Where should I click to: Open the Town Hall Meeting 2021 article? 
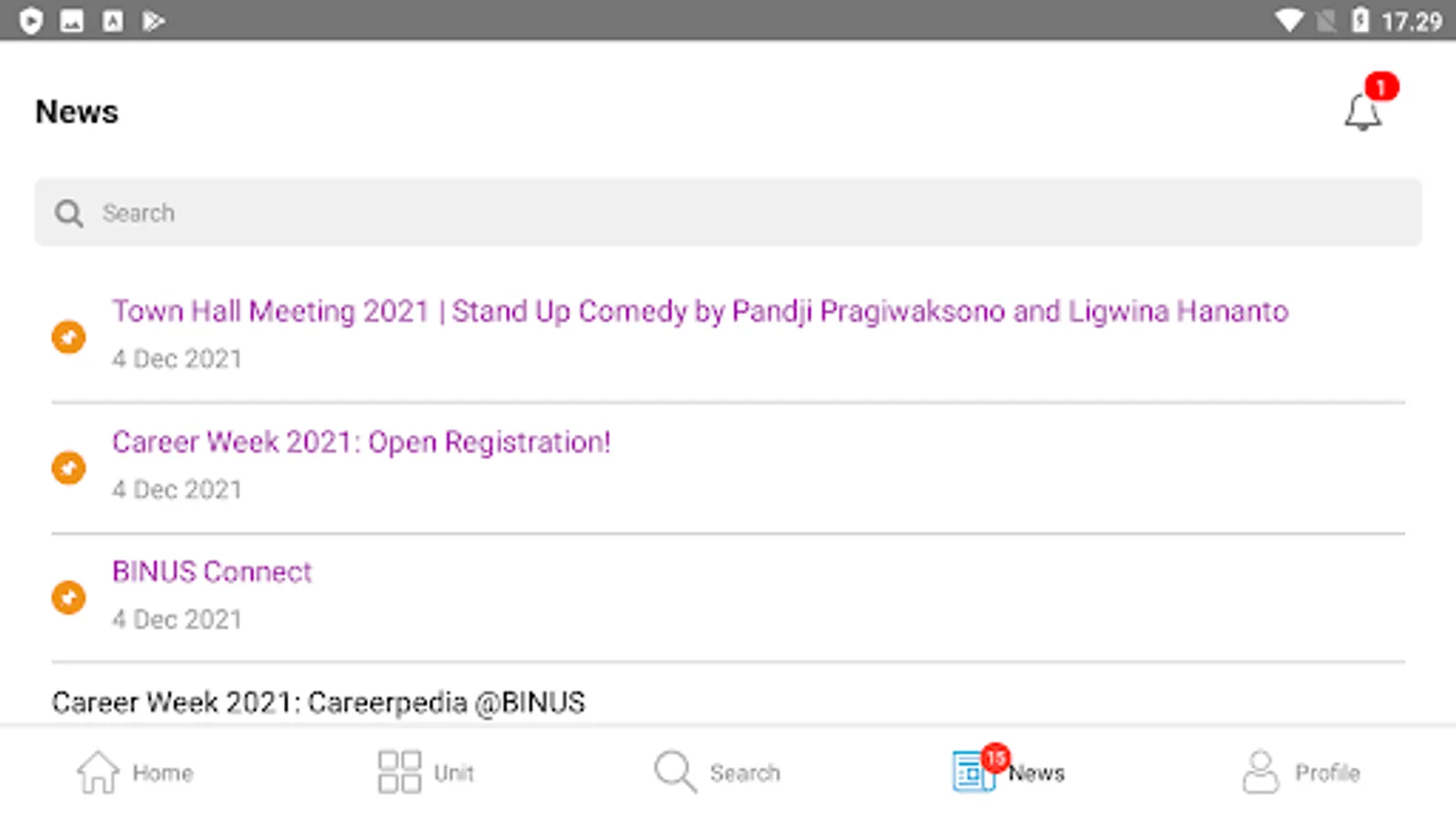(700, 311)
